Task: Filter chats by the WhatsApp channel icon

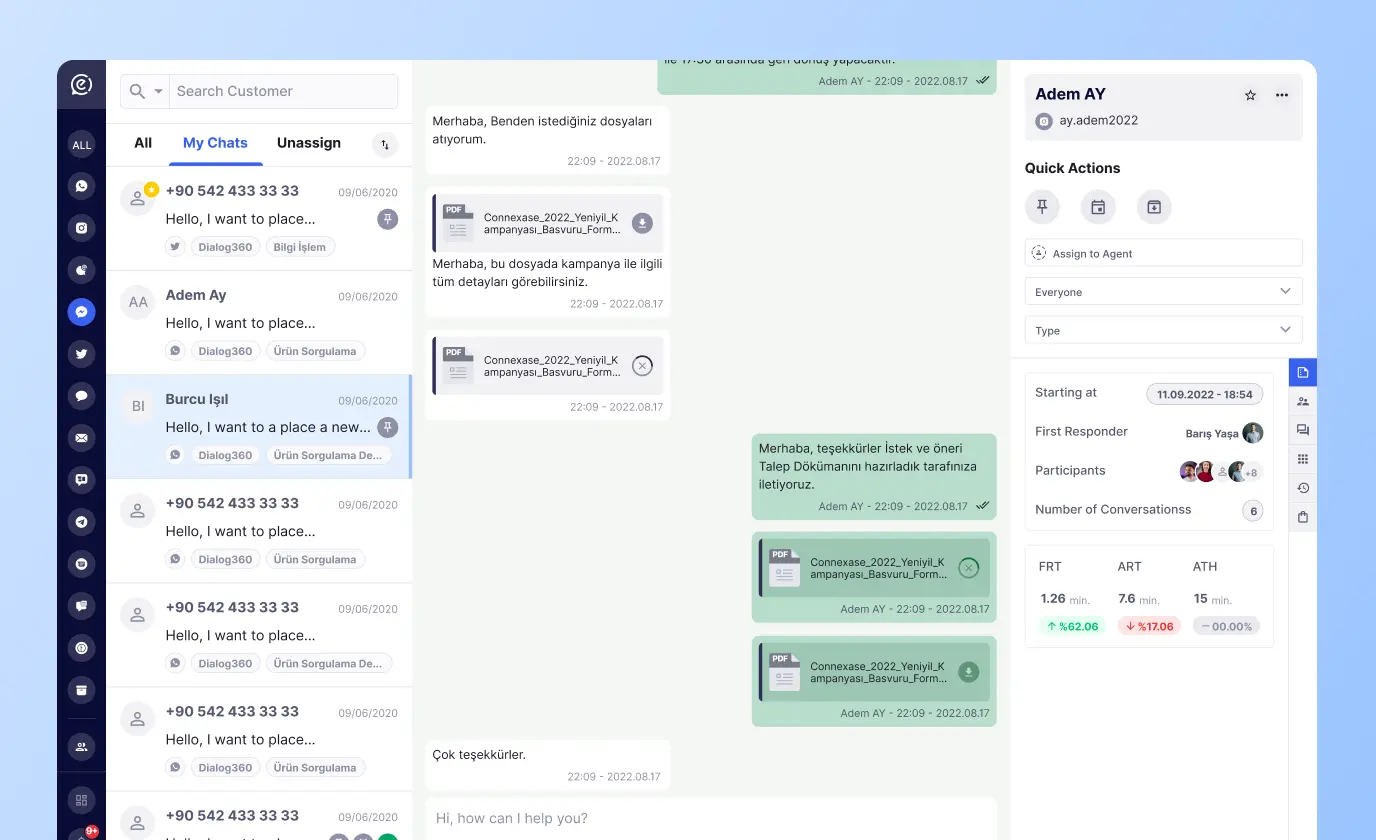Action: point(82,186)
